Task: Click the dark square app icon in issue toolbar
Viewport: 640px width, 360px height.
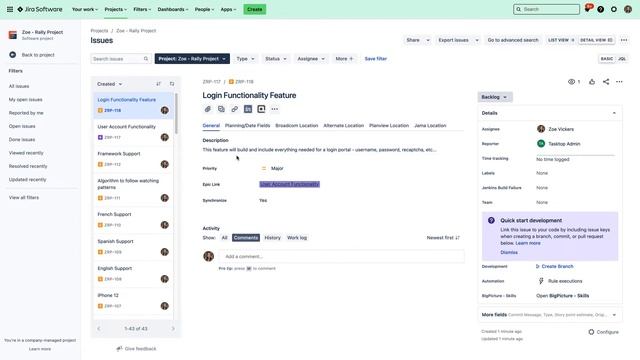Action: (261, 109)
